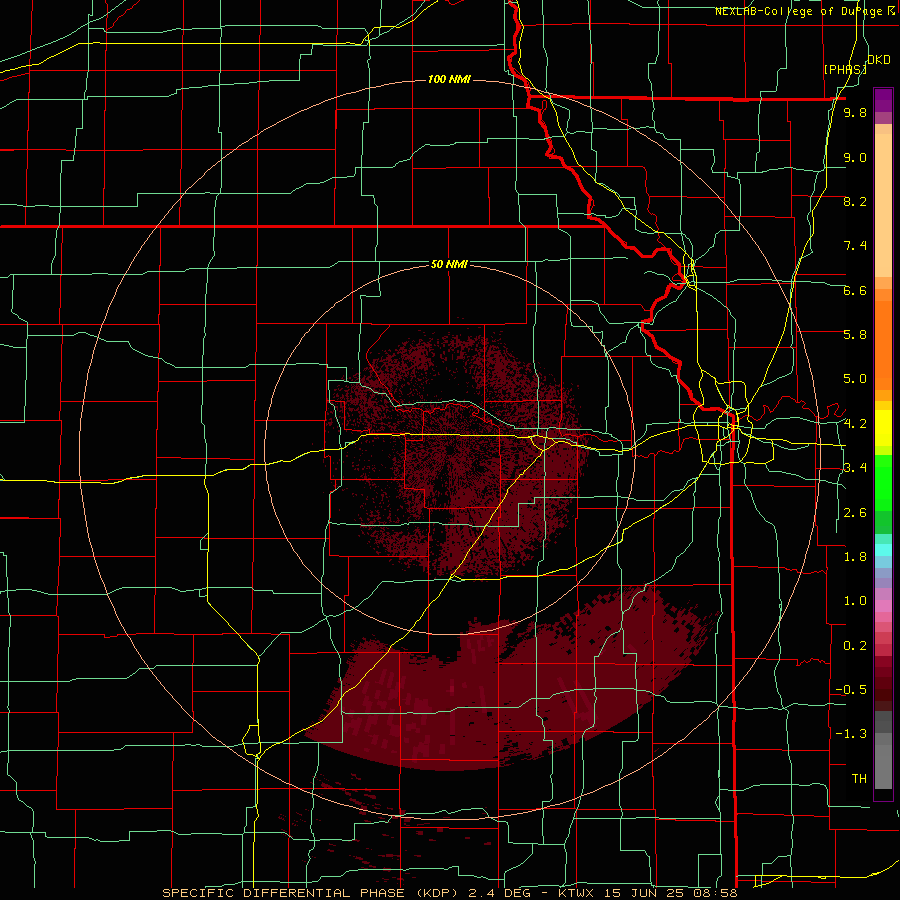Click the 50 NMI range ring label
The width and height of the screenshot is (900, 900).
click(x=449, y=264)
